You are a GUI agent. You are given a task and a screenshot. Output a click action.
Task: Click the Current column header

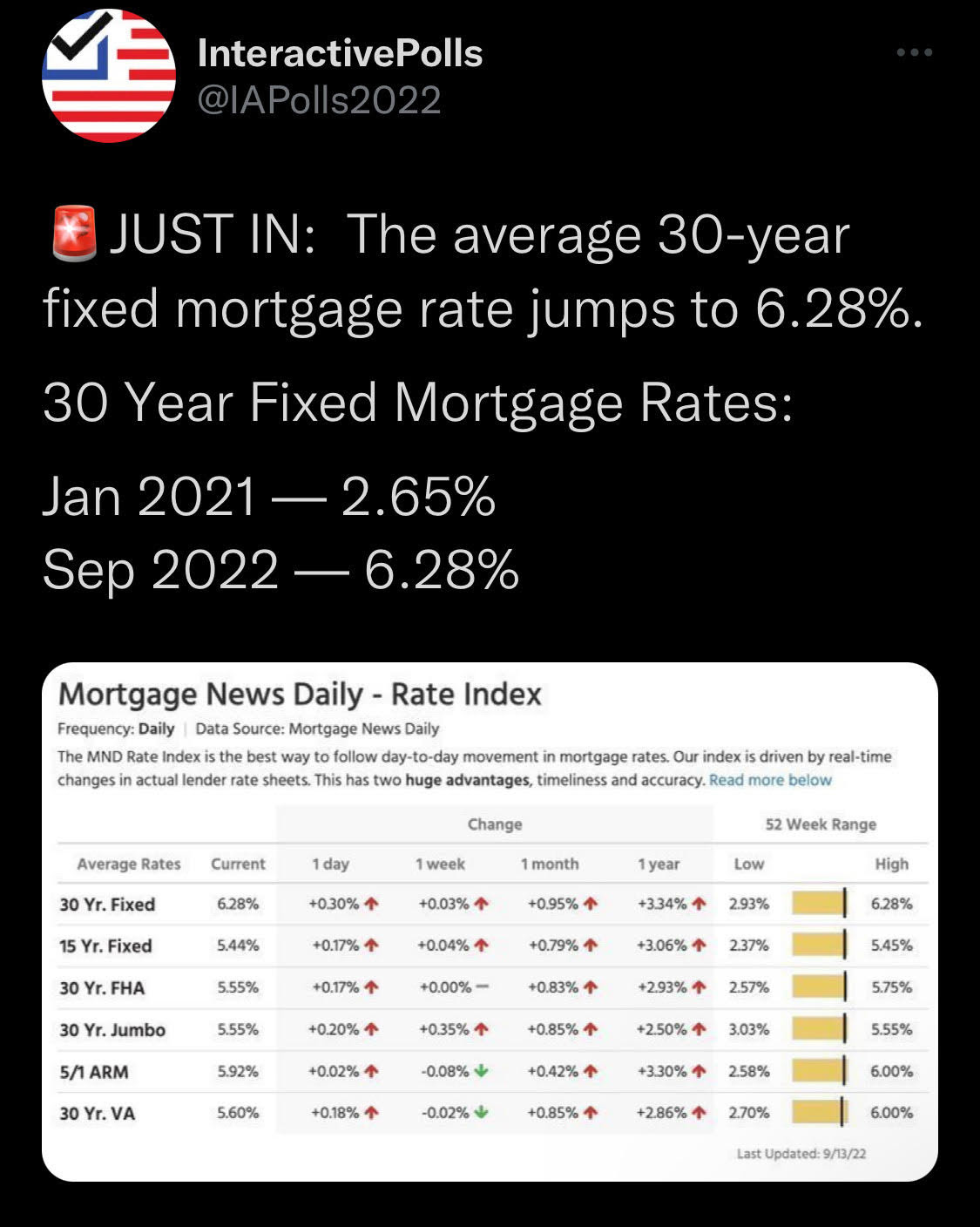(x=238, y=864)
